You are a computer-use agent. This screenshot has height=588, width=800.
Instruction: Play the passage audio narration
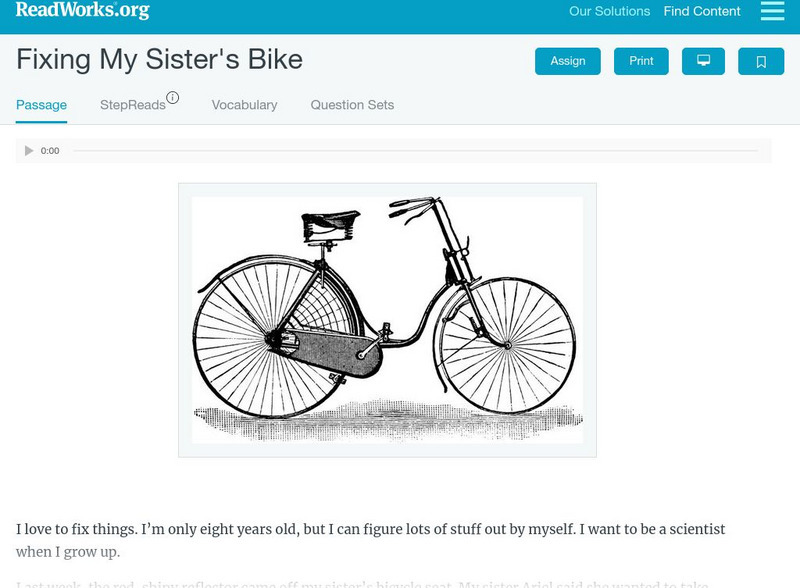point(29,151)
